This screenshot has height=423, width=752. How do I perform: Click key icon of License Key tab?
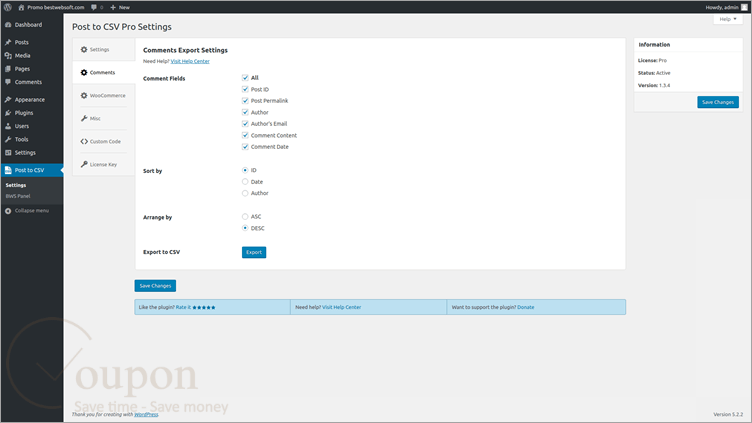pos(84,164)
